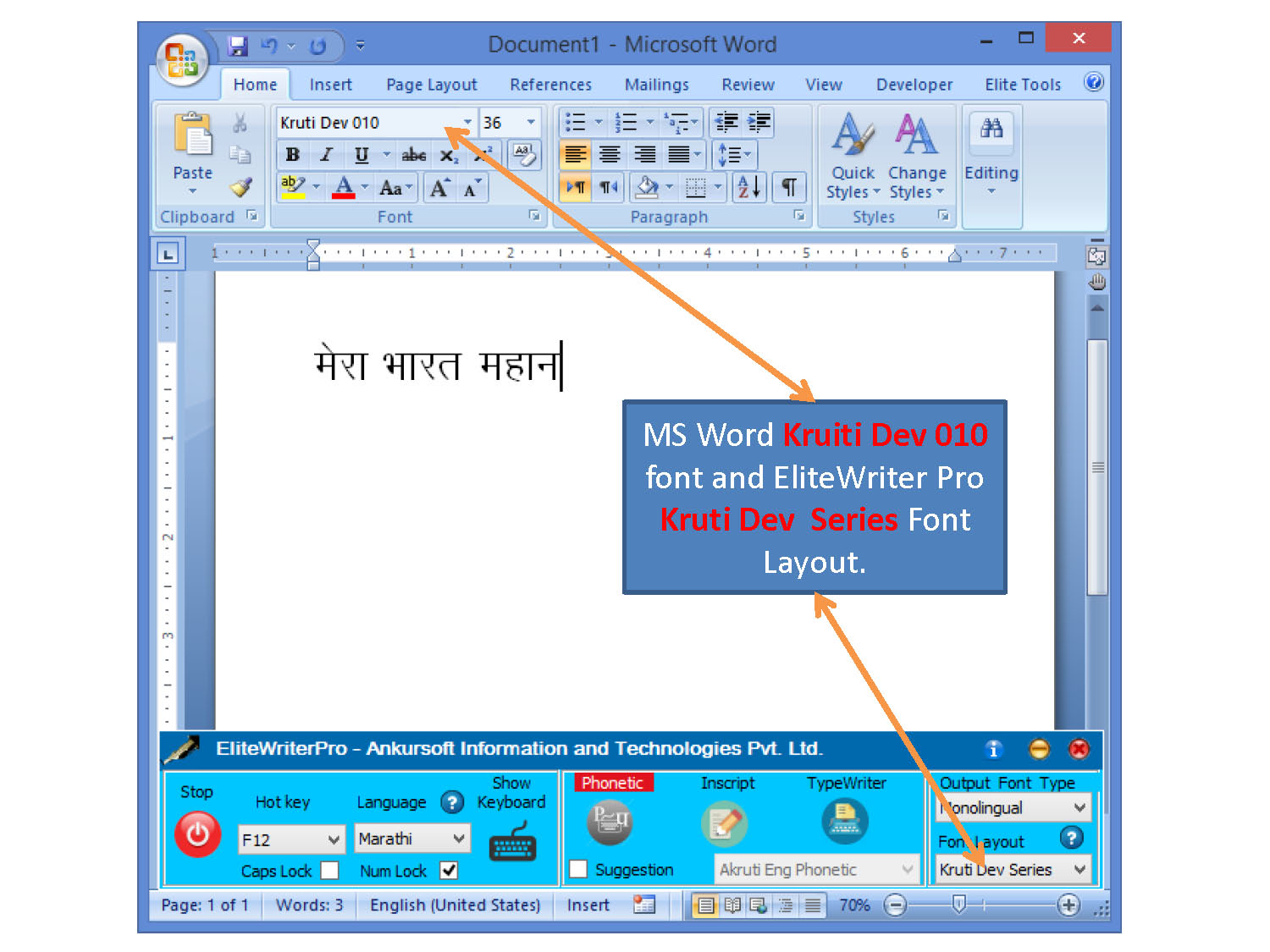The height and width of the screenshot is (952, 1270).
Task: Click the Shrink Font icon
Action: [x=472, y=187]
